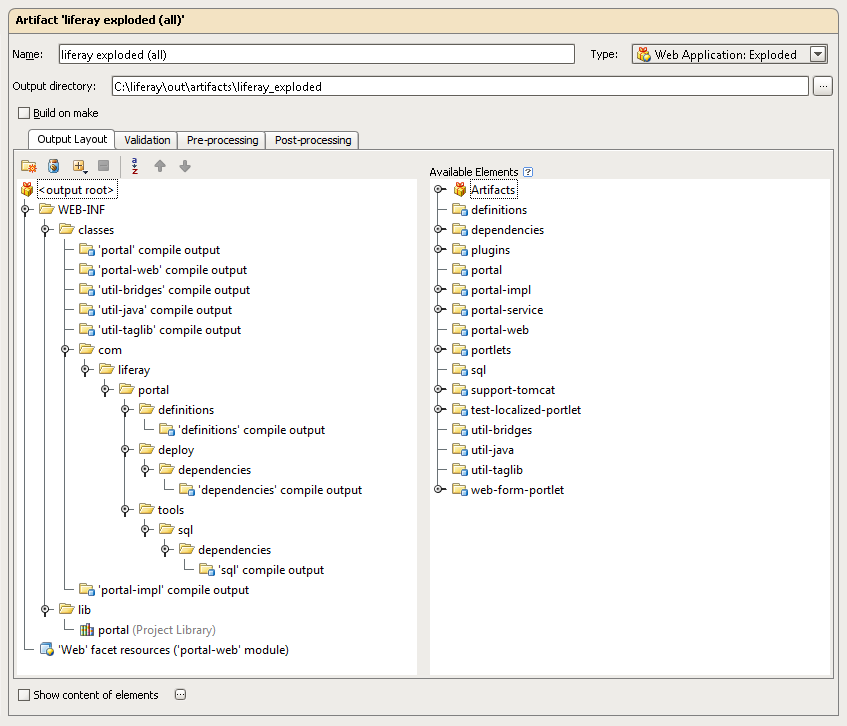Image resolution: width=847 pixels, height=726 pixels.
Task: Enable the Build on make checkbox
Action: click(24, 113)
